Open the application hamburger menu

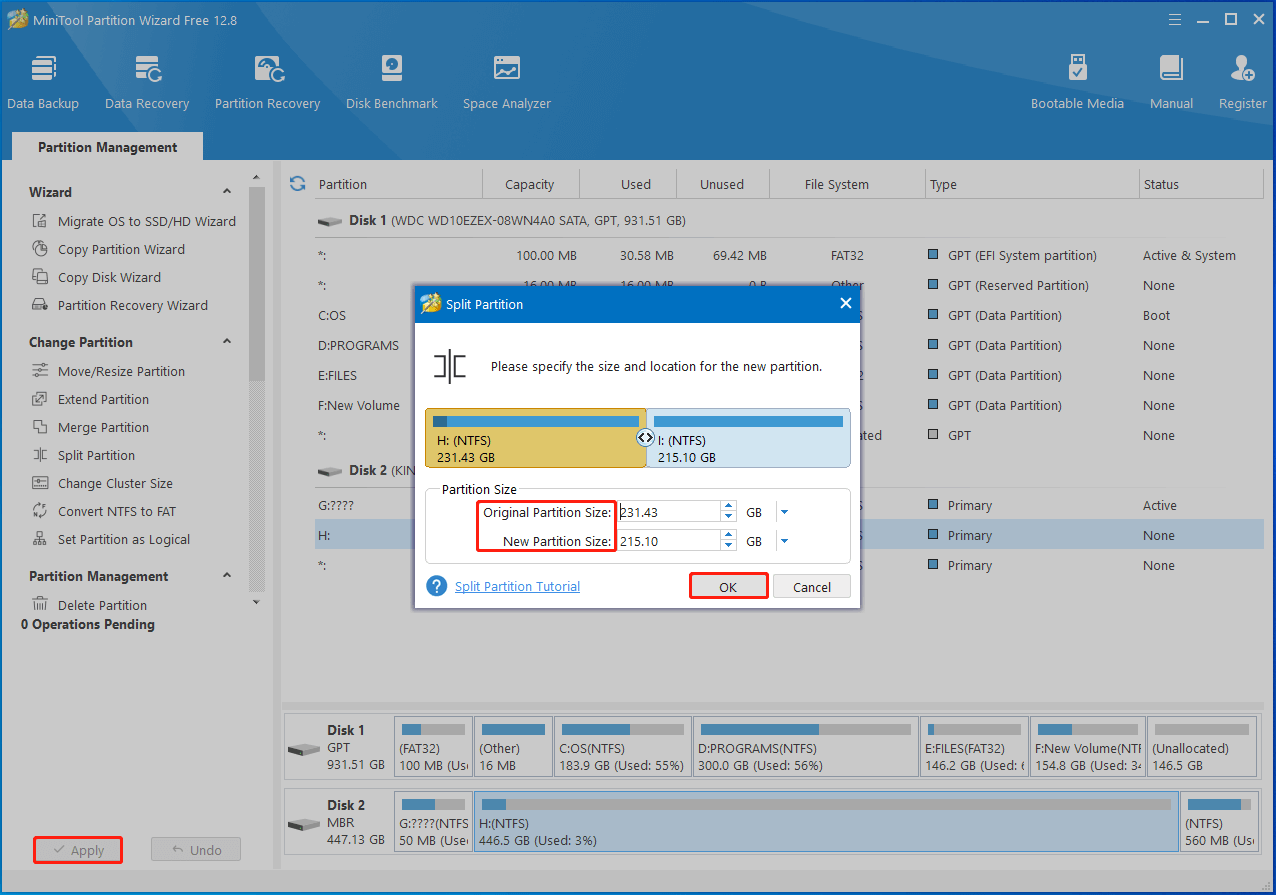tap(1175, 19)
